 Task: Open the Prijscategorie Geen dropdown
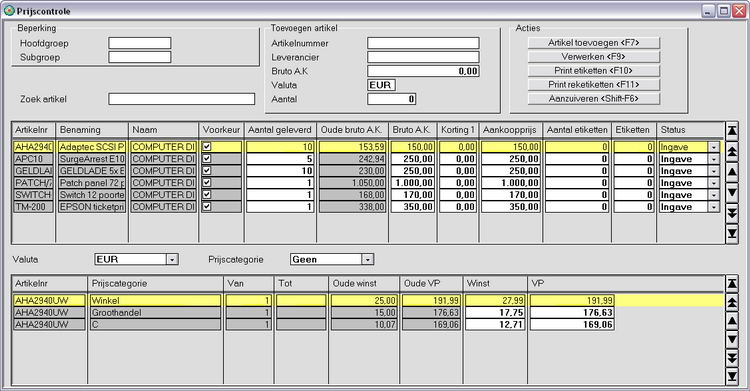click(x=367, y=259)
